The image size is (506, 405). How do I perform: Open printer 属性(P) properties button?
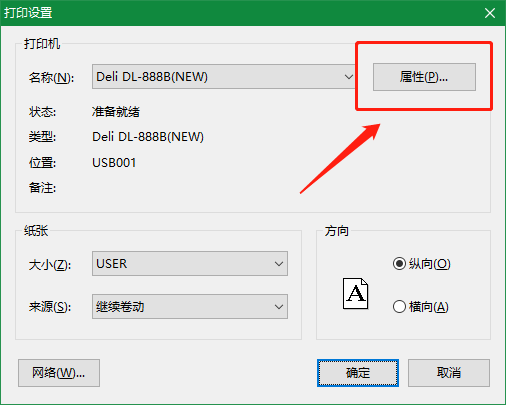(x=424, y=77)
